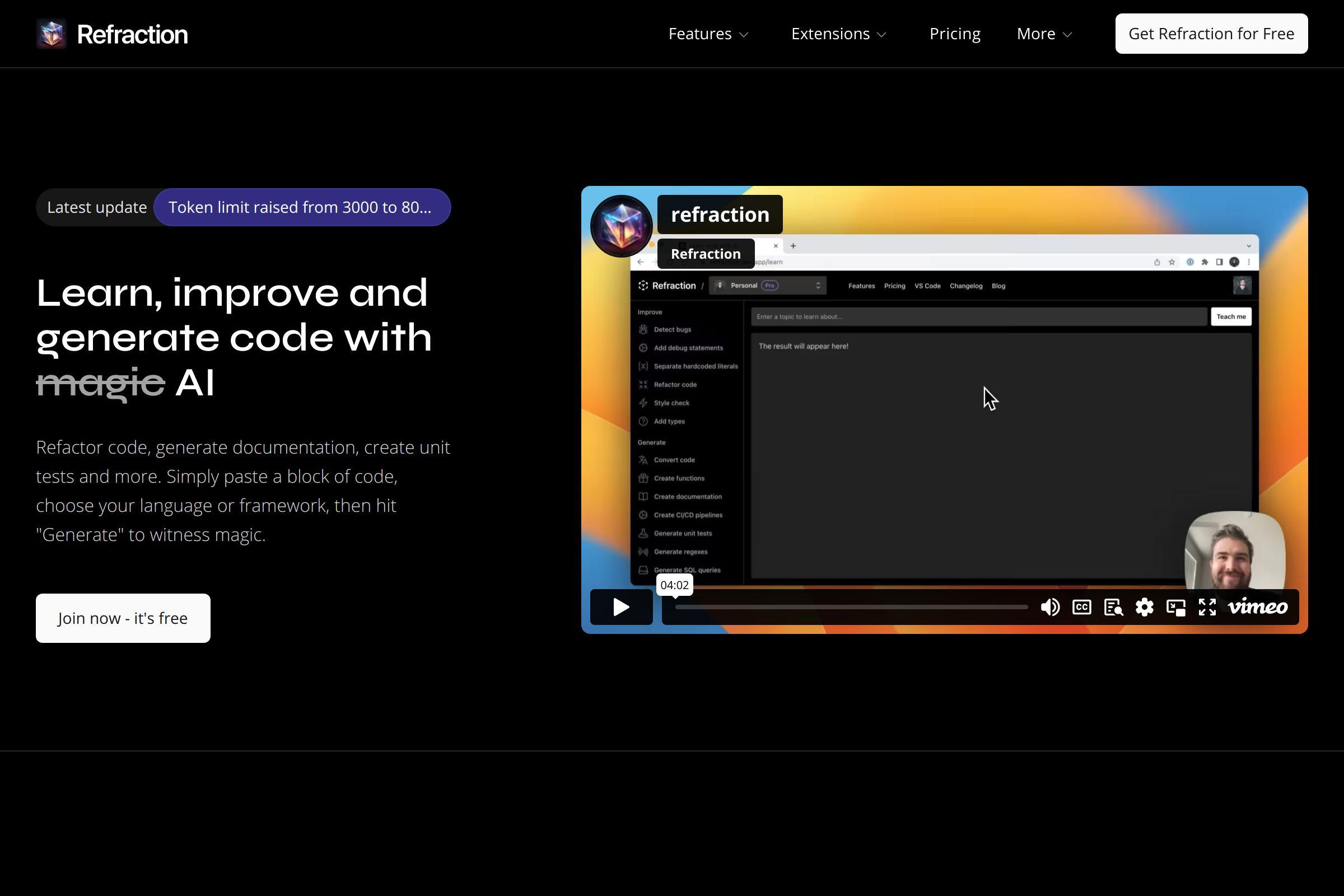Seek along the video progress bar
This screenshot has width=1344, height=896.
(x=851, y=607)
